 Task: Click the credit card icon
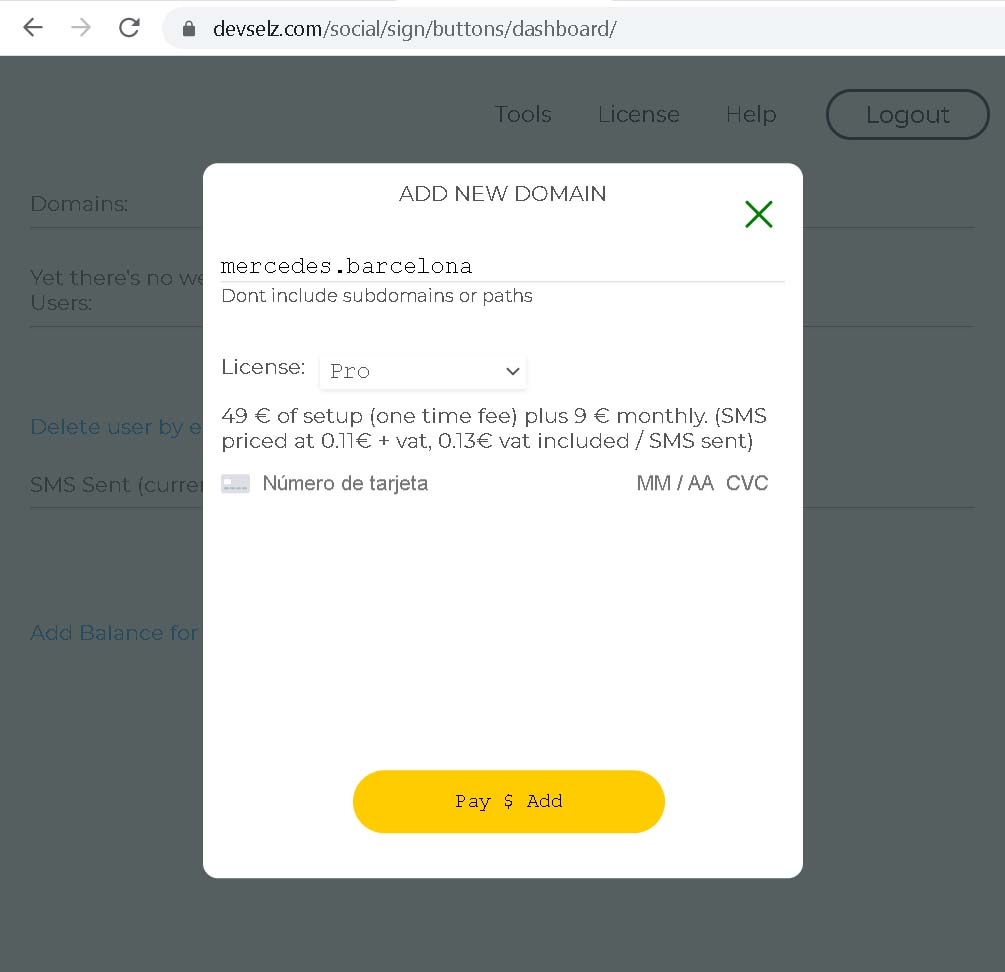tap(235, 484)
